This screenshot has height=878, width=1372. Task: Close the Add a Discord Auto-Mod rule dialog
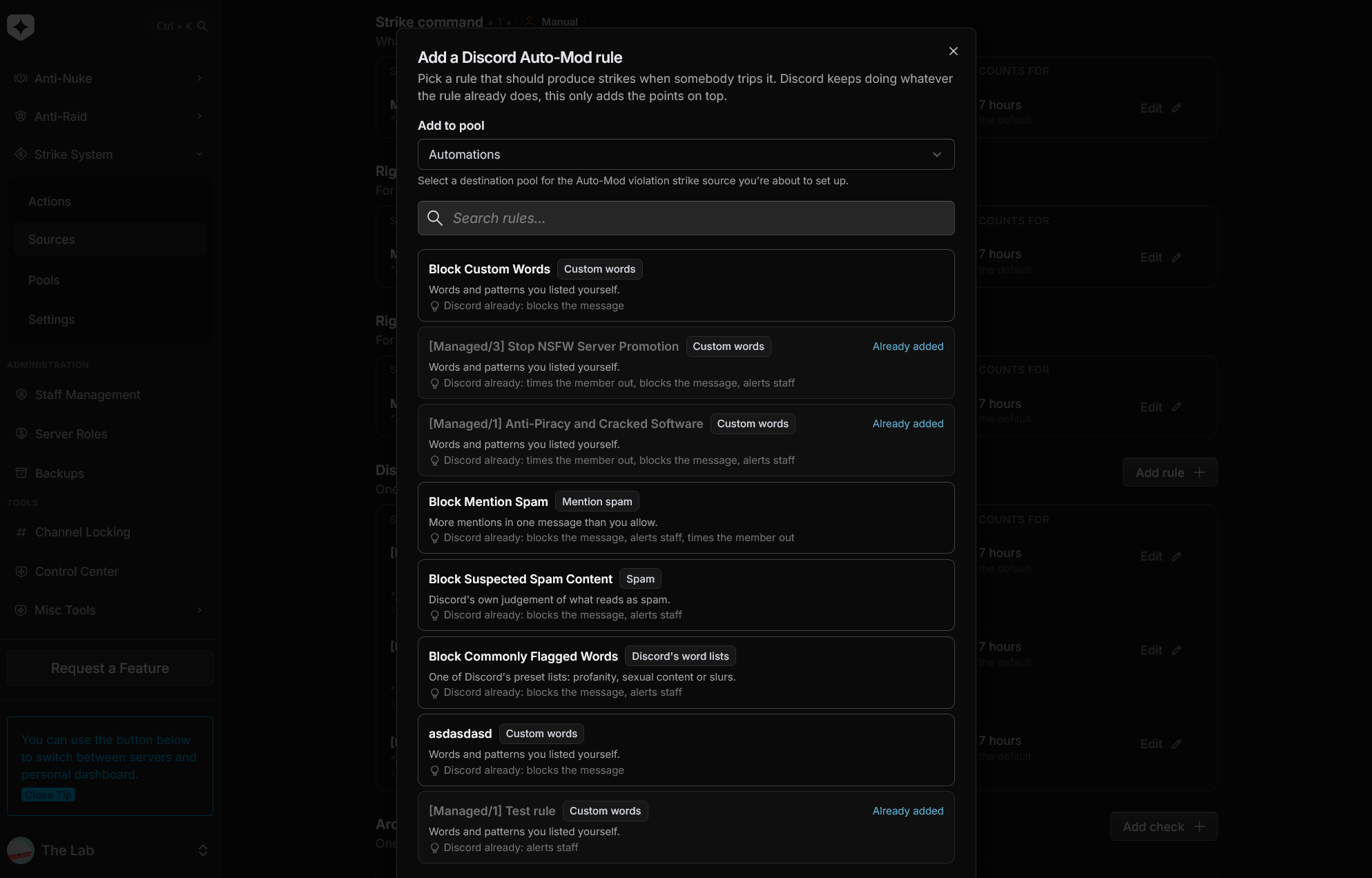954,51
